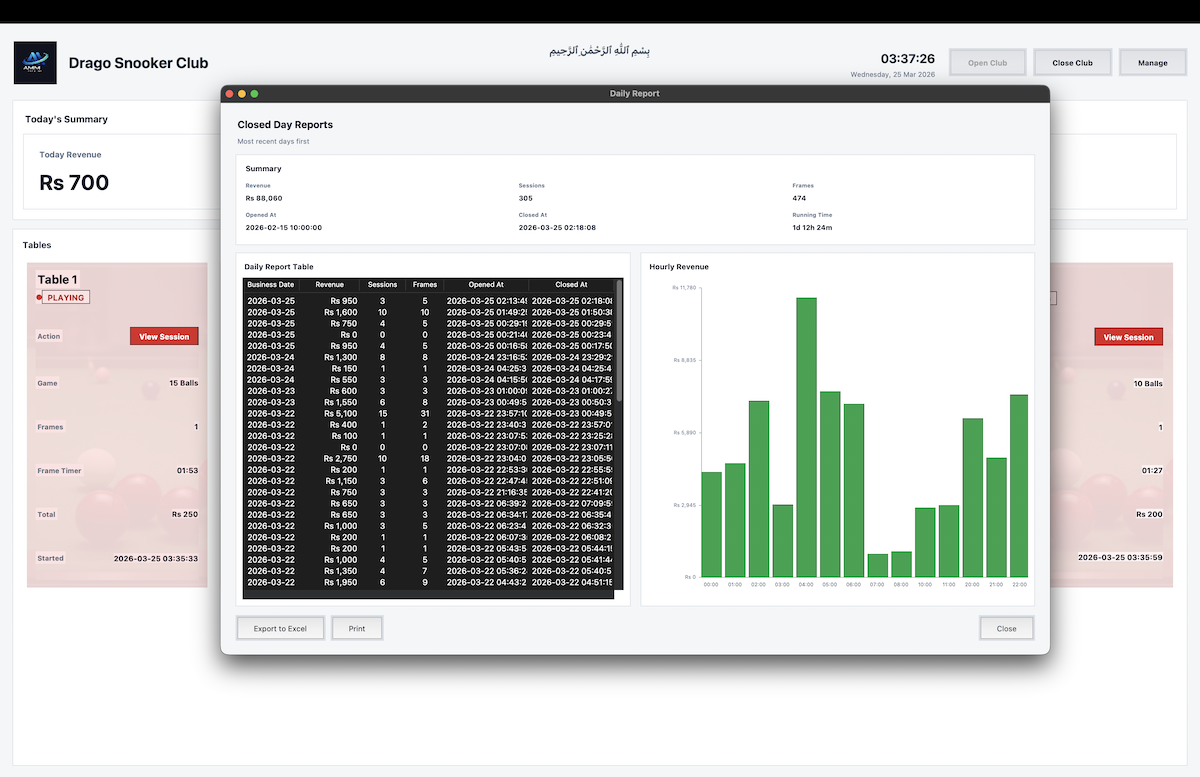Image resolution: width=1200 pixels, height=777 pixels.
Task: Select the row with revenue Rs 100
Action: tap(429, 436)
